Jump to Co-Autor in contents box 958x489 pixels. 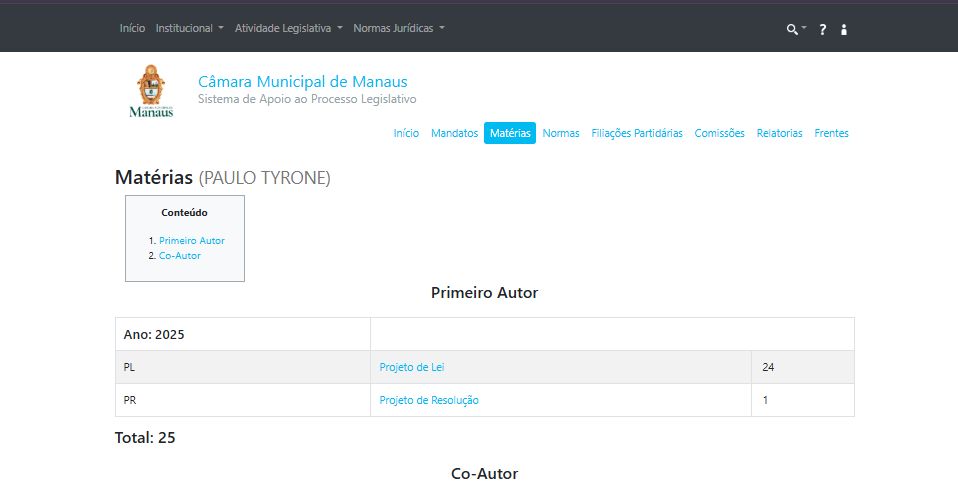[179, 256]
